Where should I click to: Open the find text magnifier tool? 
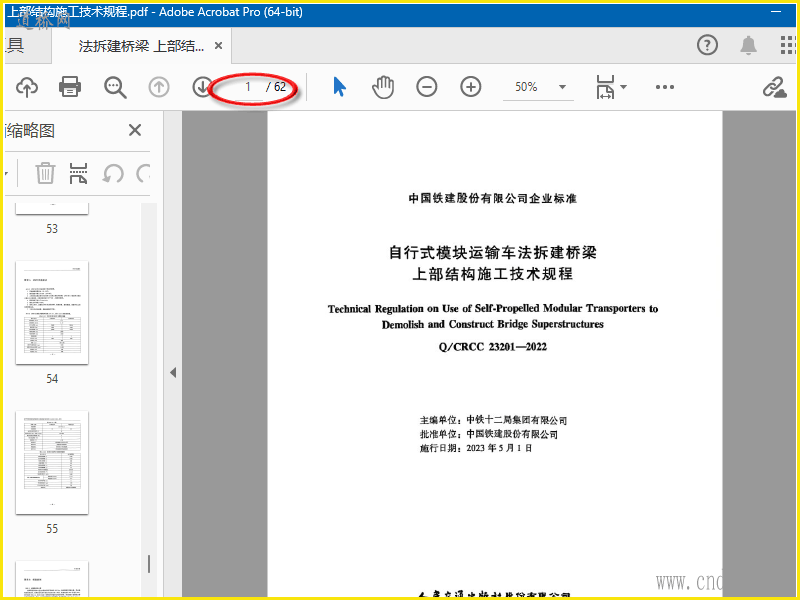pyautogui.click(x=115, y=87)
